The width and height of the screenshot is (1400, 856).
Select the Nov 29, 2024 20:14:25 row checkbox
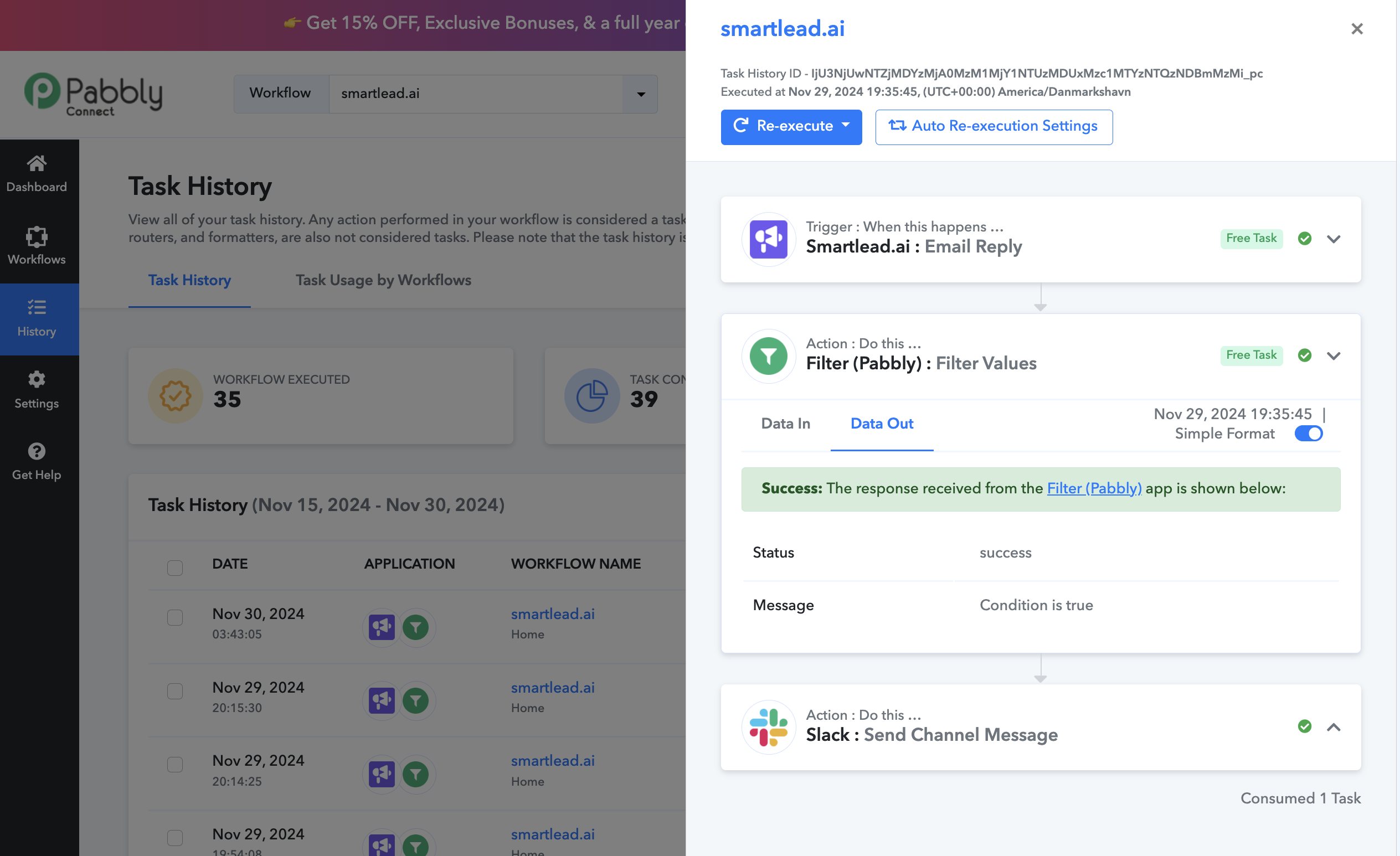(175, 765)
